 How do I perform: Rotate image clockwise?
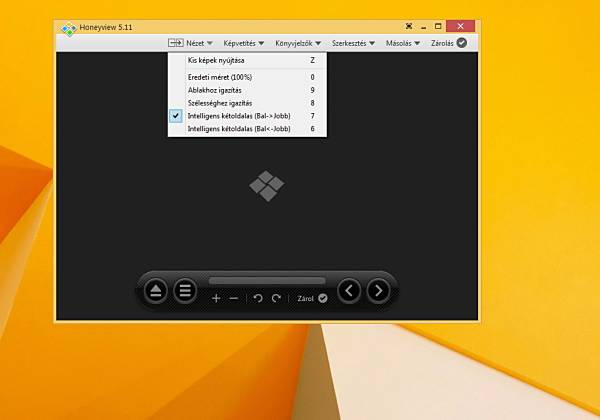pyautogui.click(x=276, y=298)
